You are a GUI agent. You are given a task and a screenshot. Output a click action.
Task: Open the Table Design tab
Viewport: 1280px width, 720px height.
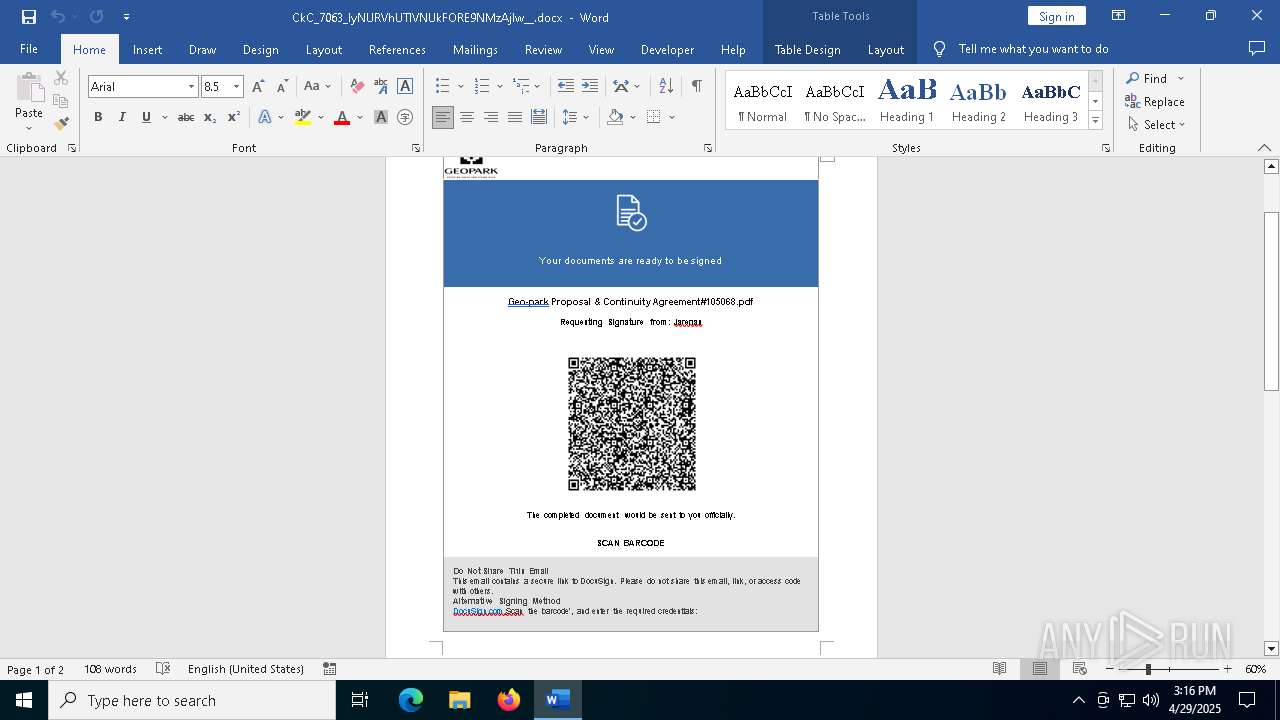click(x=807, y=49)
